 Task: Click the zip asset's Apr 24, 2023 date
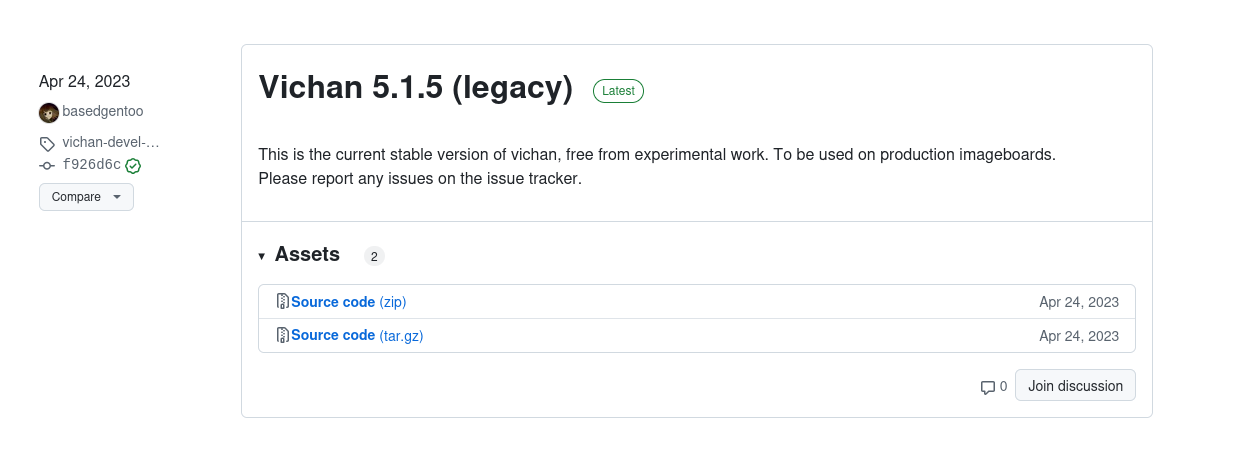coord(1079,302)
